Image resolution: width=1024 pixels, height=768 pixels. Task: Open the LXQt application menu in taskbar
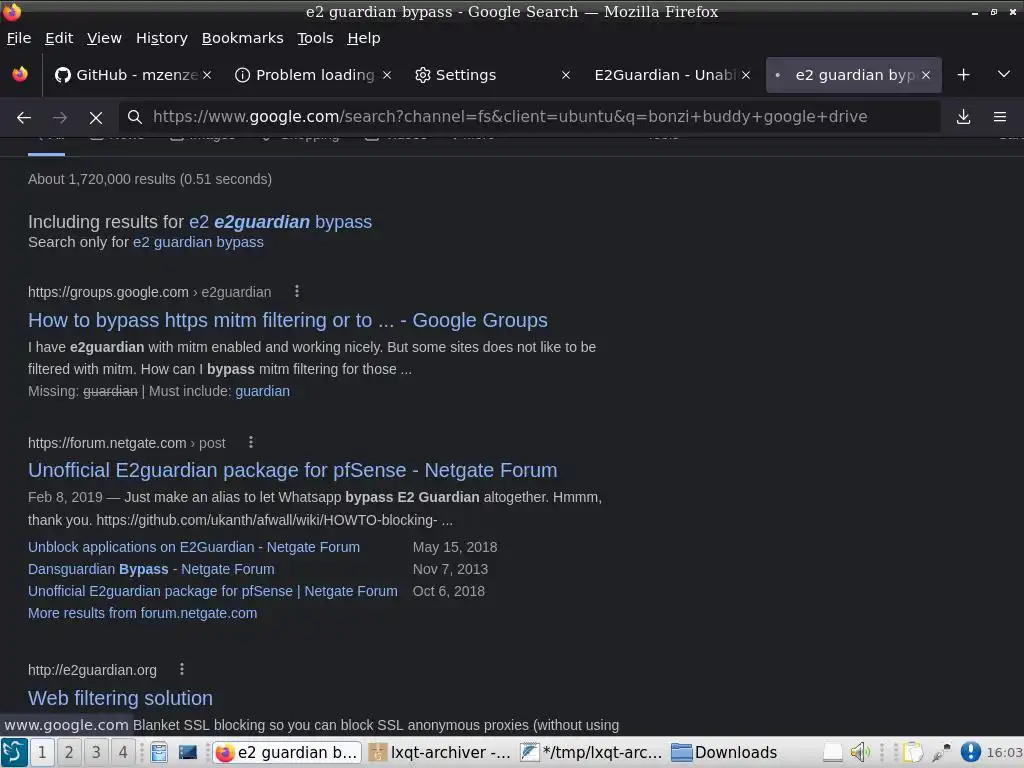(x=14, y=752)
